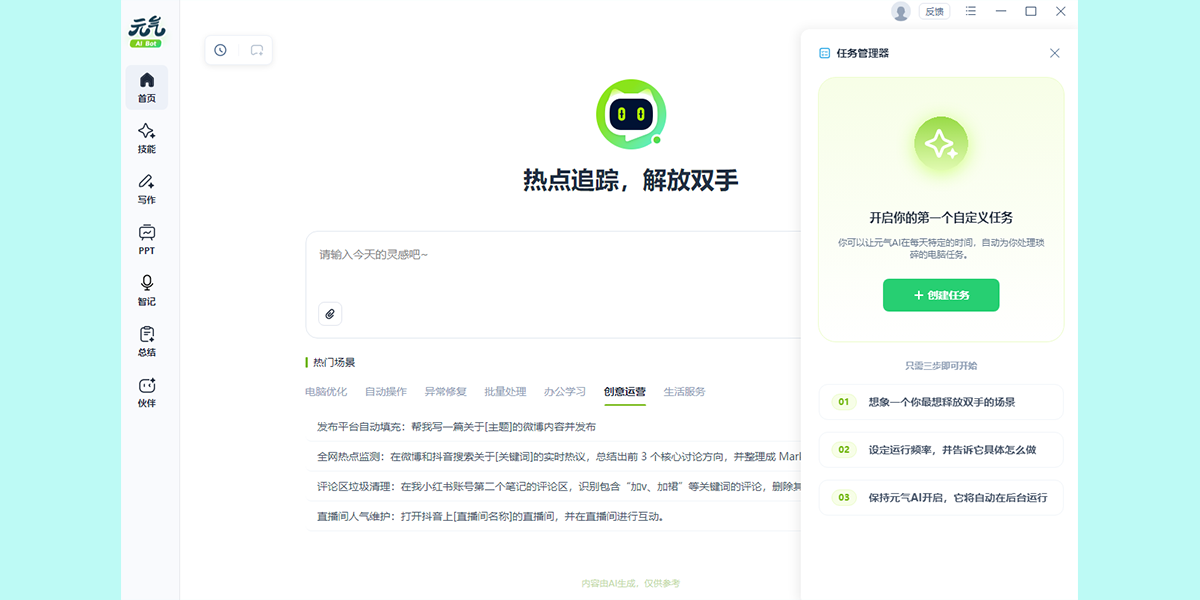Open the list menu icon in the title bar
1200x600 pixels.
coord(969,11)
